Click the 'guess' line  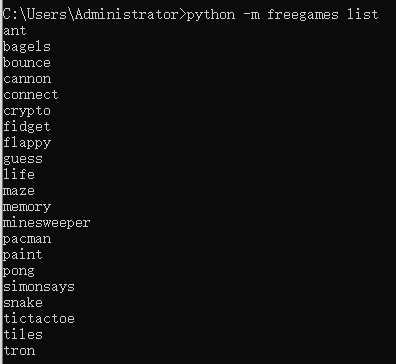pyautogui.click(x=23, y=159)
